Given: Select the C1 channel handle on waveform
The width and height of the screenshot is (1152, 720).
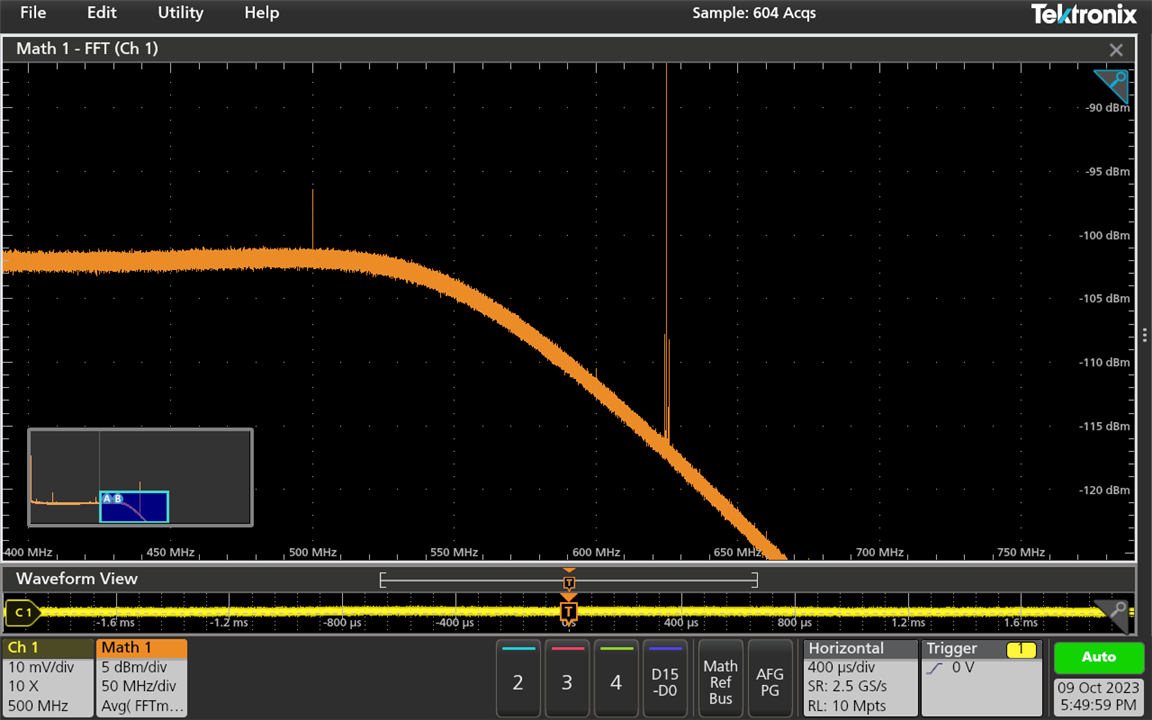Looking at the screenshot, I should point(22,611).
